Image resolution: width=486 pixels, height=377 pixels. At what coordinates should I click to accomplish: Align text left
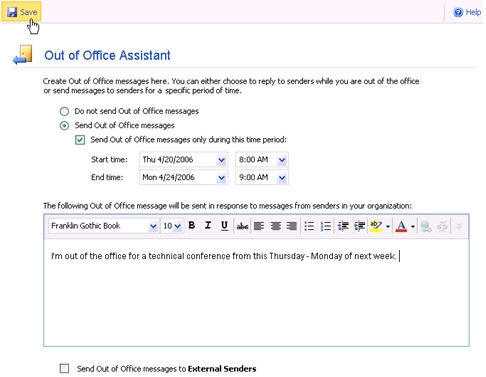(x=259, y=226)
